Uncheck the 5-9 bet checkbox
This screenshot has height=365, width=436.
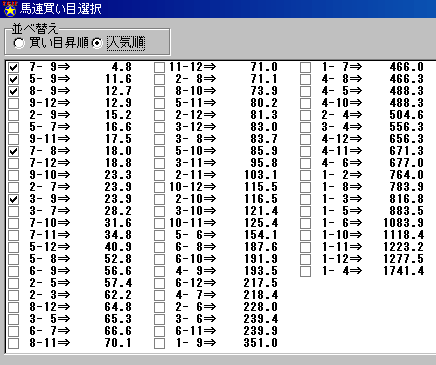coord(13,79)
